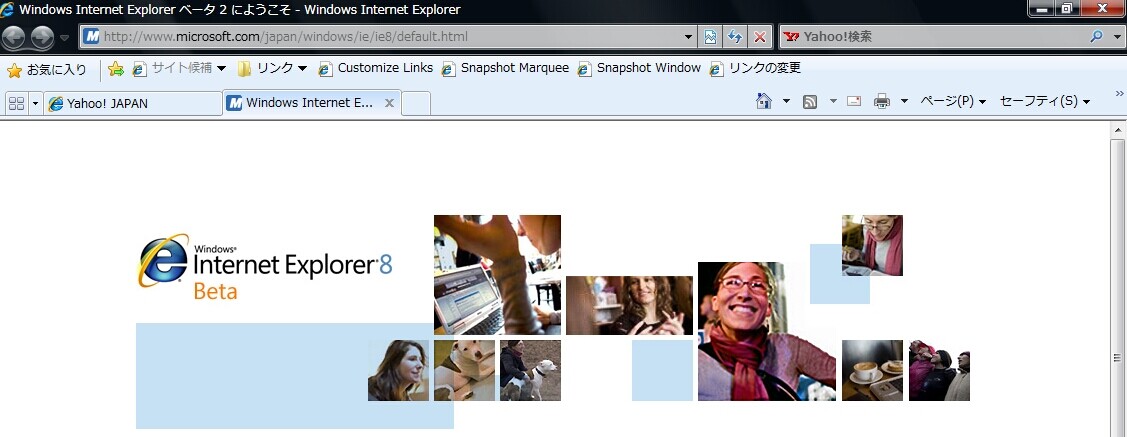Open the Snapshot Window favorite
Viewport: 1127px width, 437px height.
639,68
